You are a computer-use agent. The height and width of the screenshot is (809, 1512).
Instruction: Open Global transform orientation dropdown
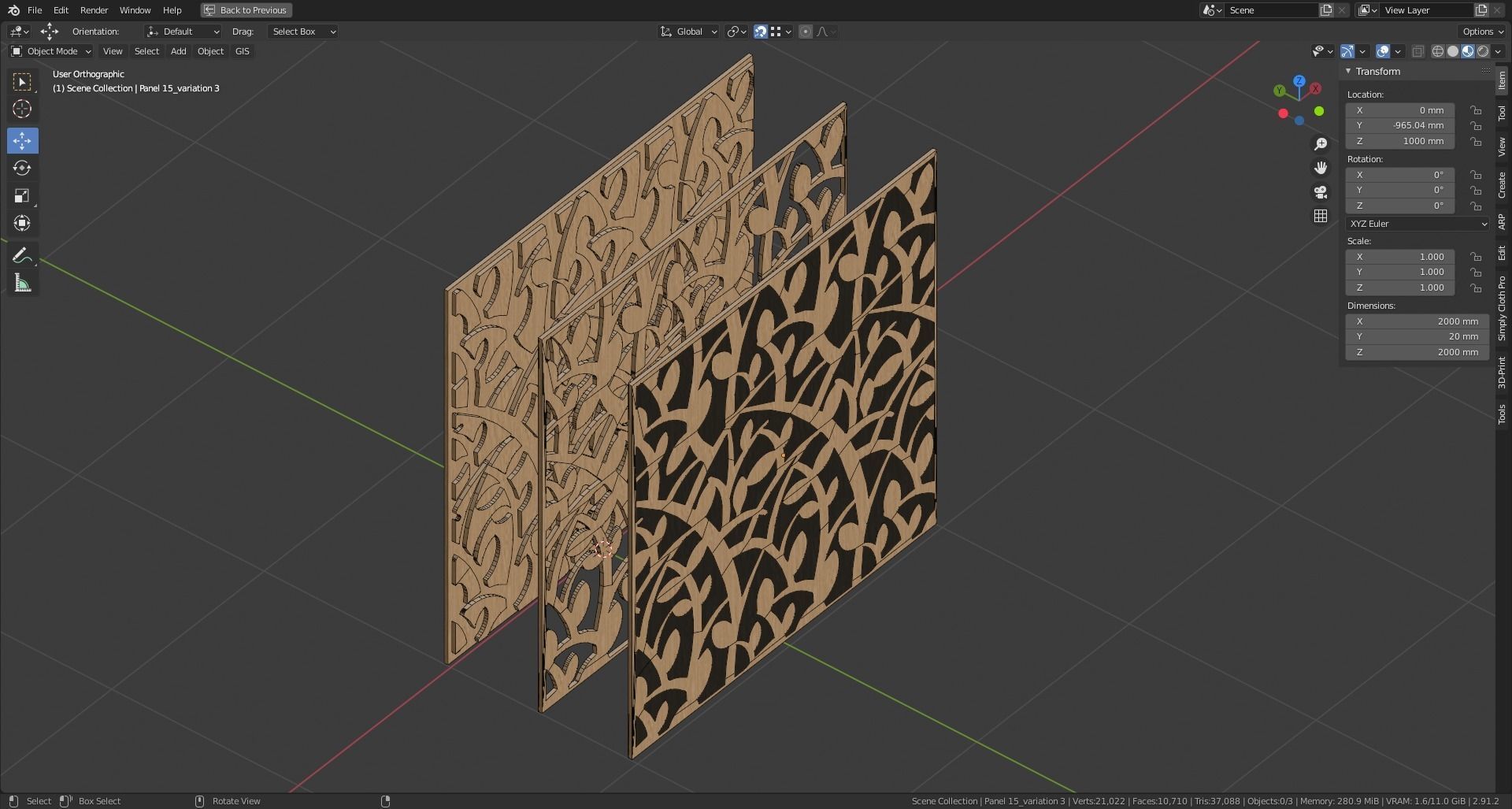688,32
